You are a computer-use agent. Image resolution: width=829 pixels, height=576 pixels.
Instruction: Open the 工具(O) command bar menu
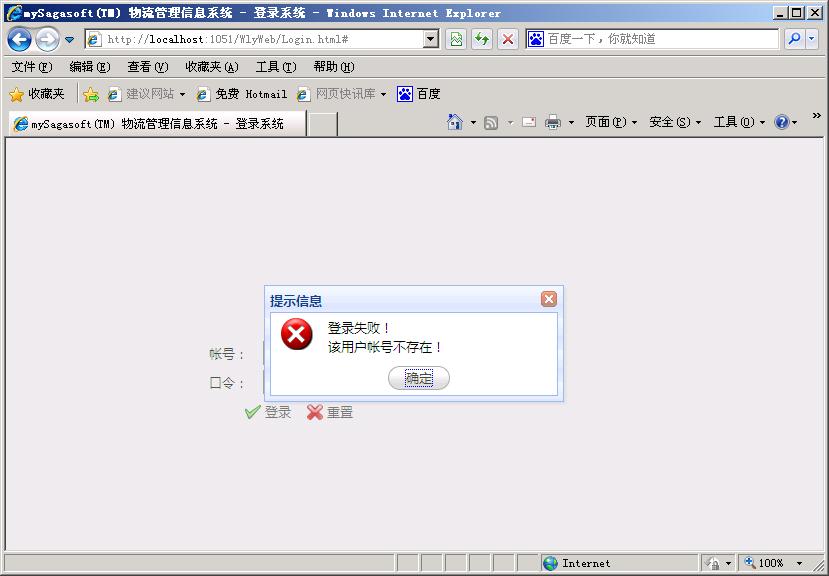pos(739,122)
